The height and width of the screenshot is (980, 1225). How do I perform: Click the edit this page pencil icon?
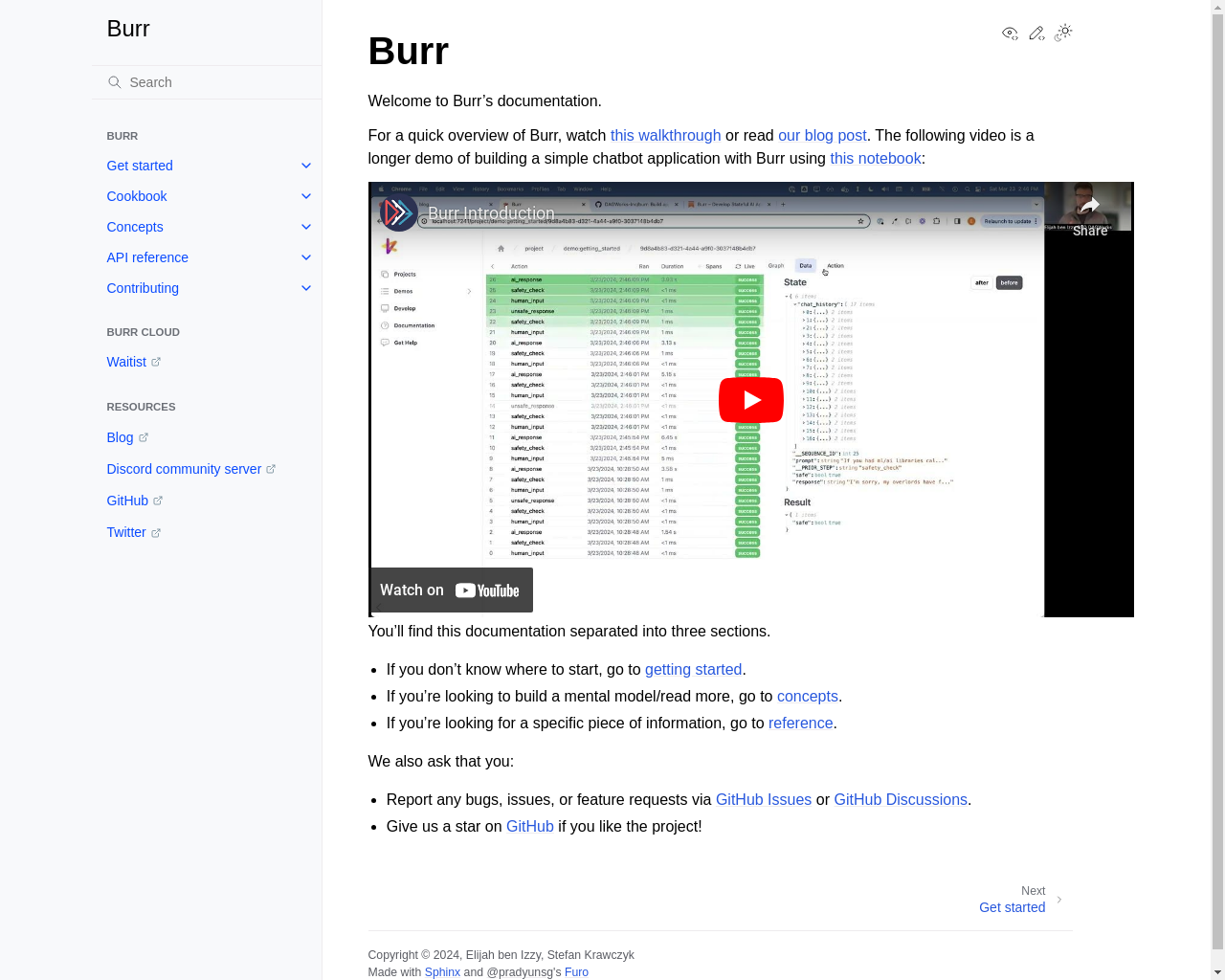(x=1036, y=33)
